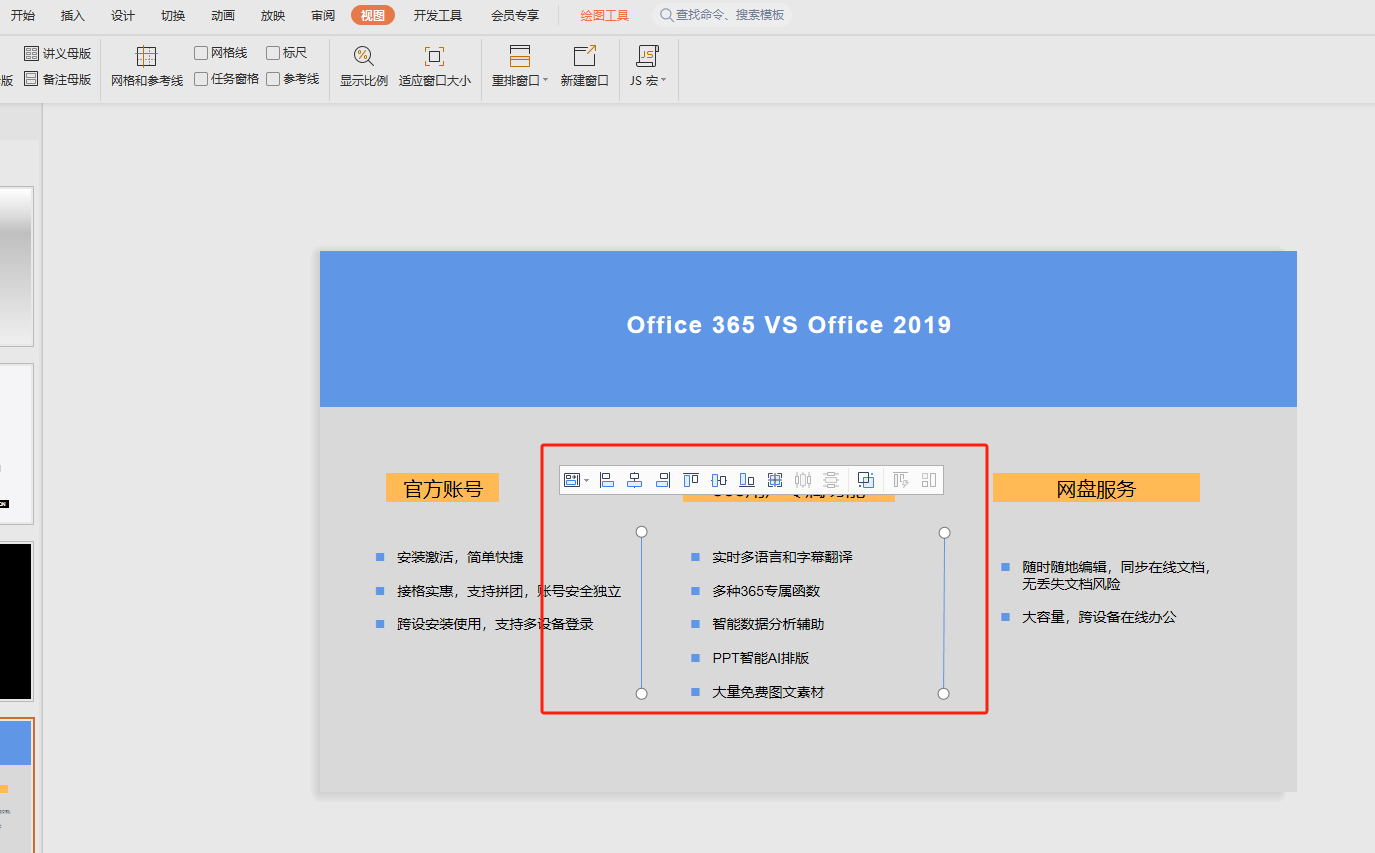Viewport: 1375px width, 853px height.
Task: Click align top icon in floating toolbar
Action: tap(691, 480)
